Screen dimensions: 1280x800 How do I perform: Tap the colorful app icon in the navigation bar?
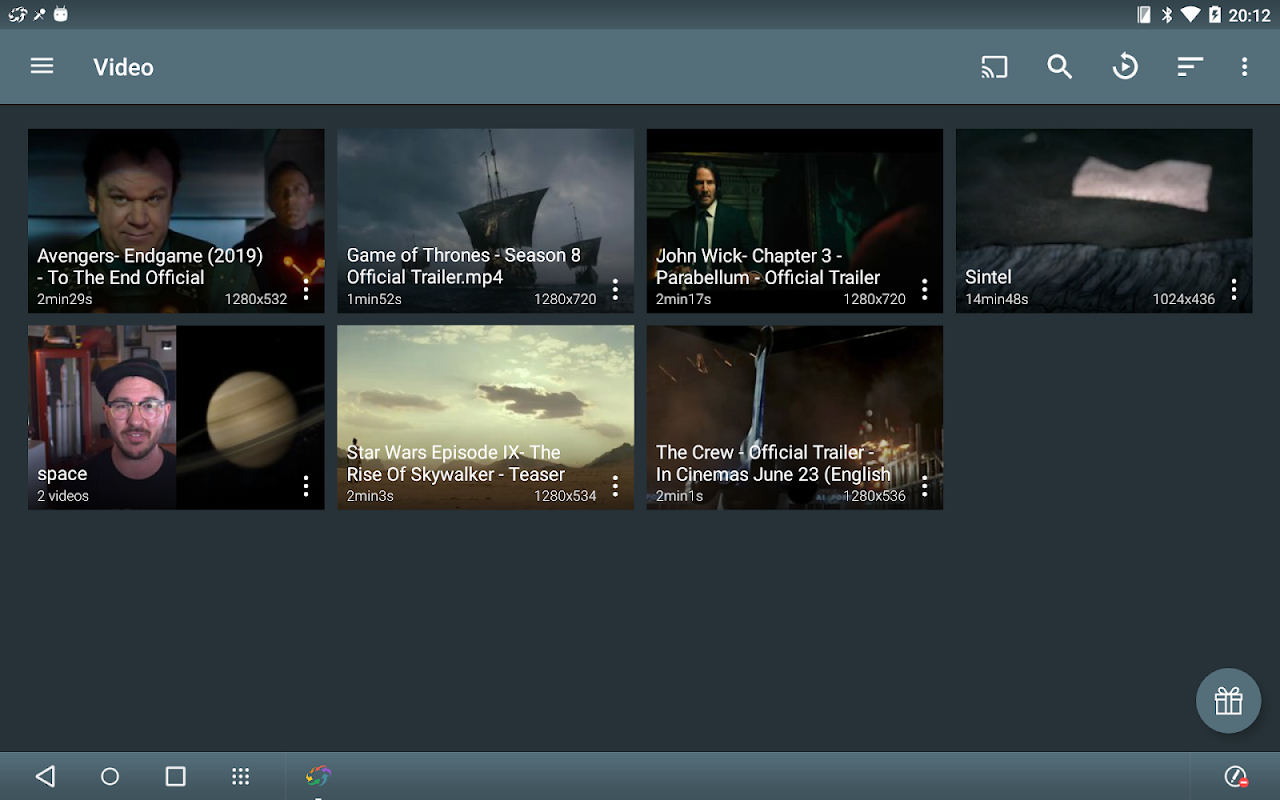[x=318, y=774]
